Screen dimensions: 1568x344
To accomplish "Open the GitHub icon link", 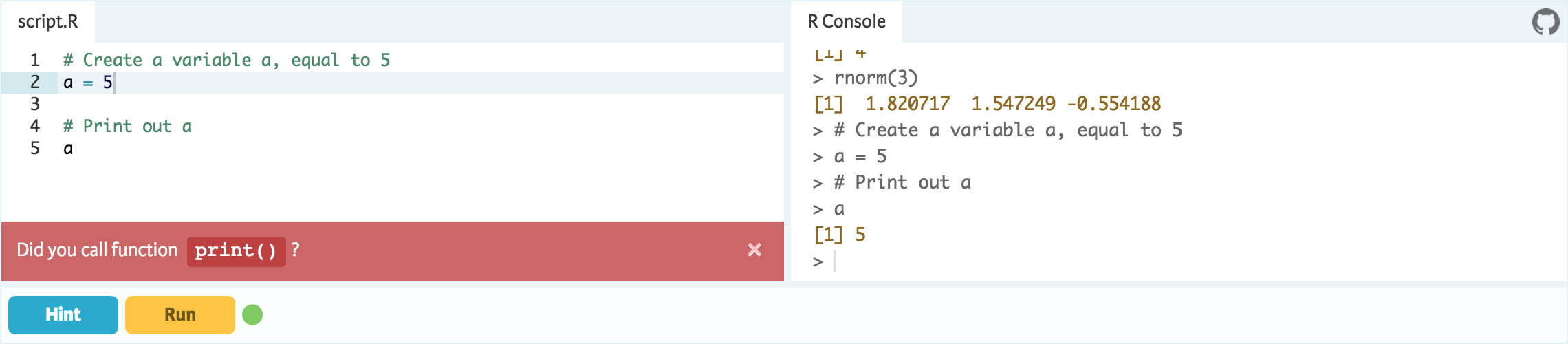I will point(1545,21).
